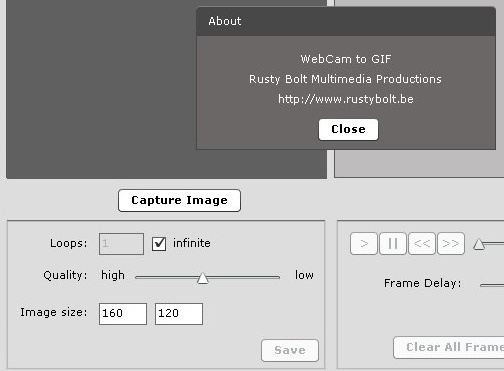The height and width of the screenshot is (371, 504).
Task: Click the playback position slider thumb
Action: coord(479,244)
